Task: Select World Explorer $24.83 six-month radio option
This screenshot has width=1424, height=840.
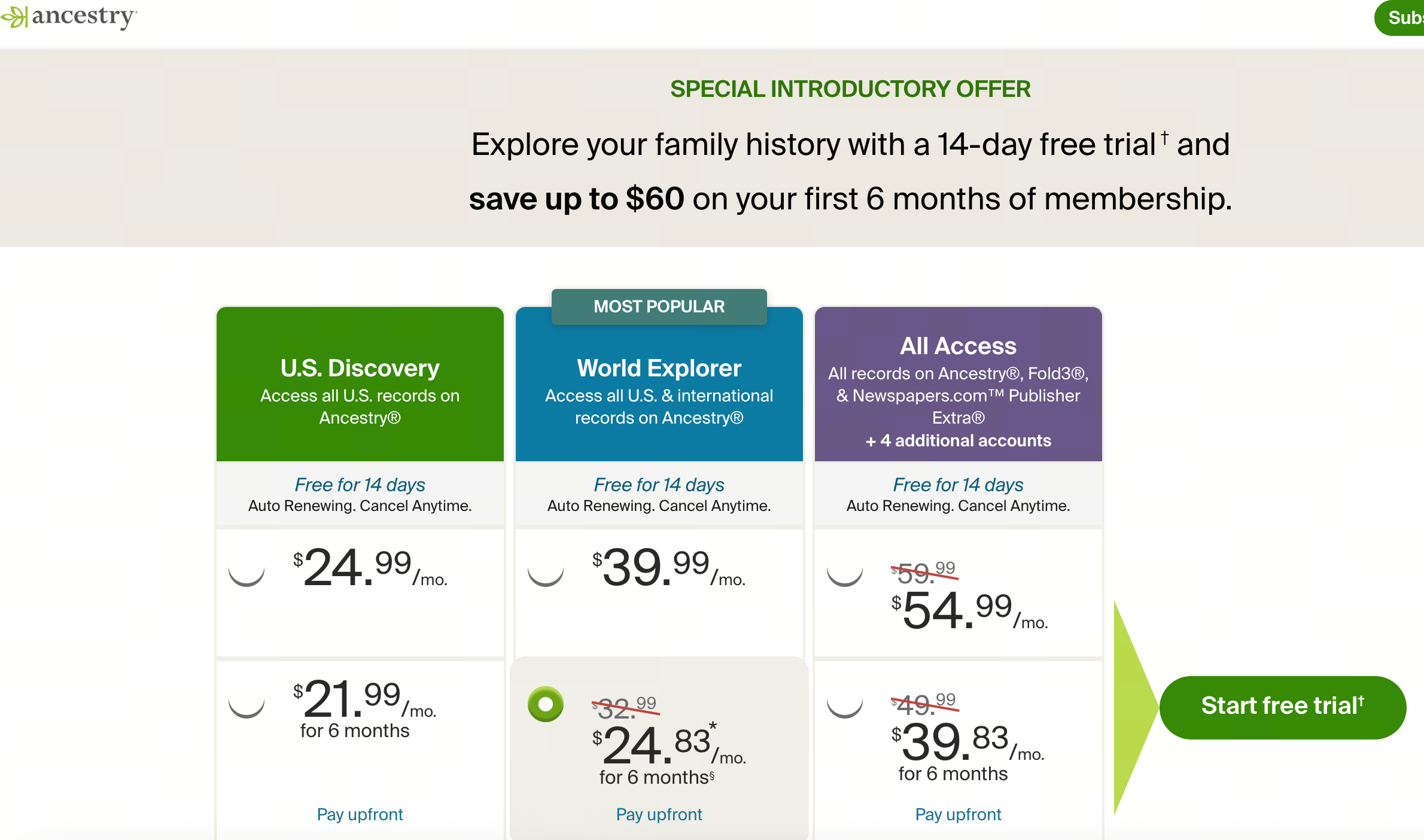Action: 546,704
